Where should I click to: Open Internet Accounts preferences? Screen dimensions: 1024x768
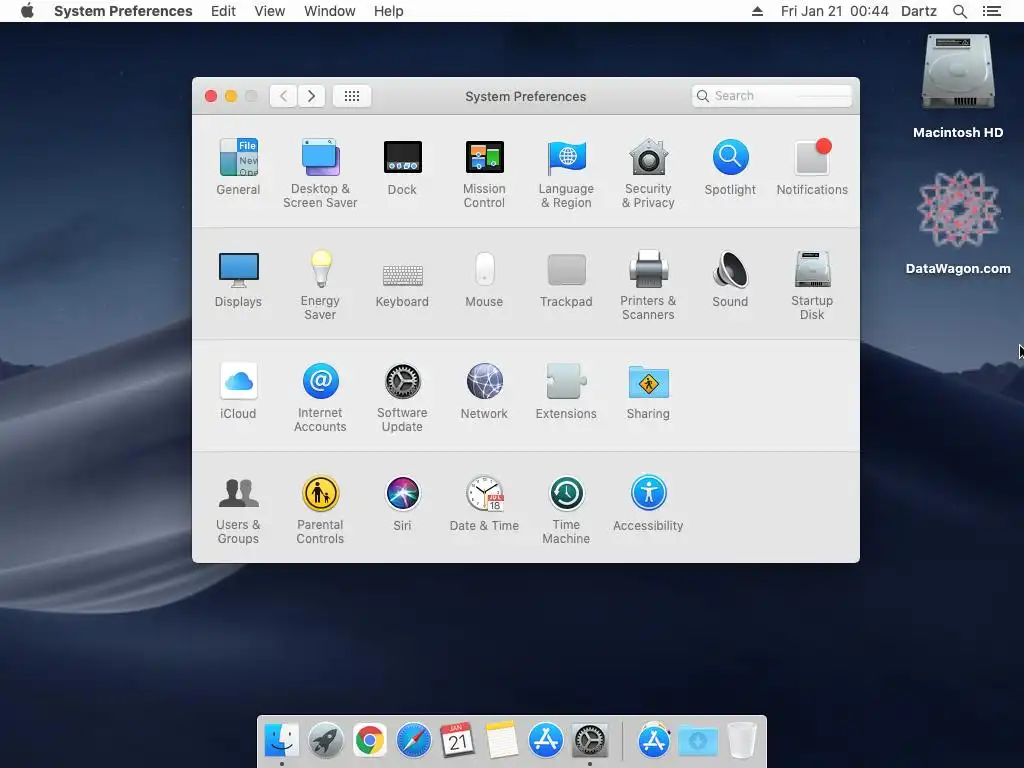tap(320, 397)
